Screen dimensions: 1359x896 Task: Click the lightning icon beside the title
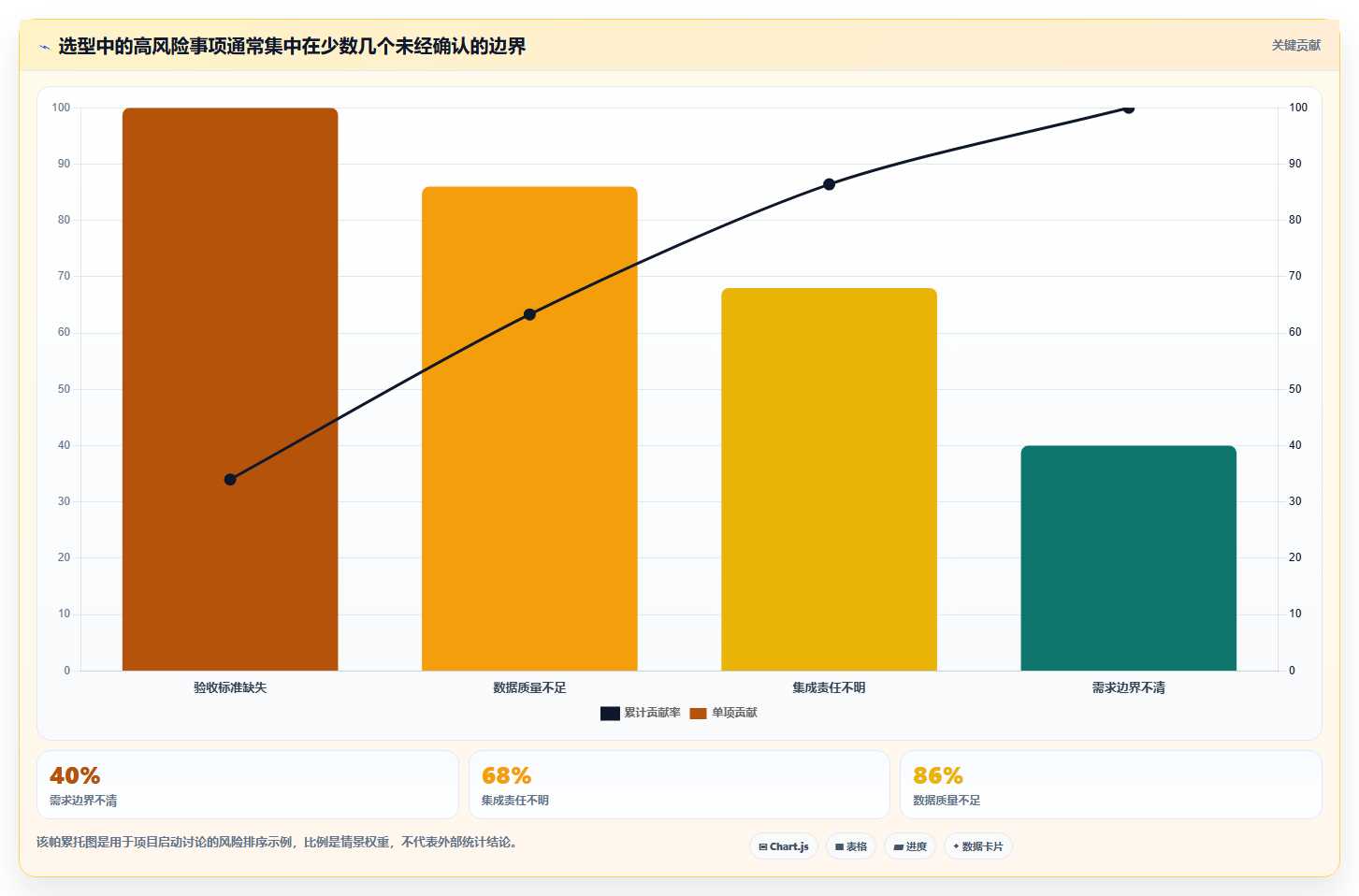click(x=44, y=47)
